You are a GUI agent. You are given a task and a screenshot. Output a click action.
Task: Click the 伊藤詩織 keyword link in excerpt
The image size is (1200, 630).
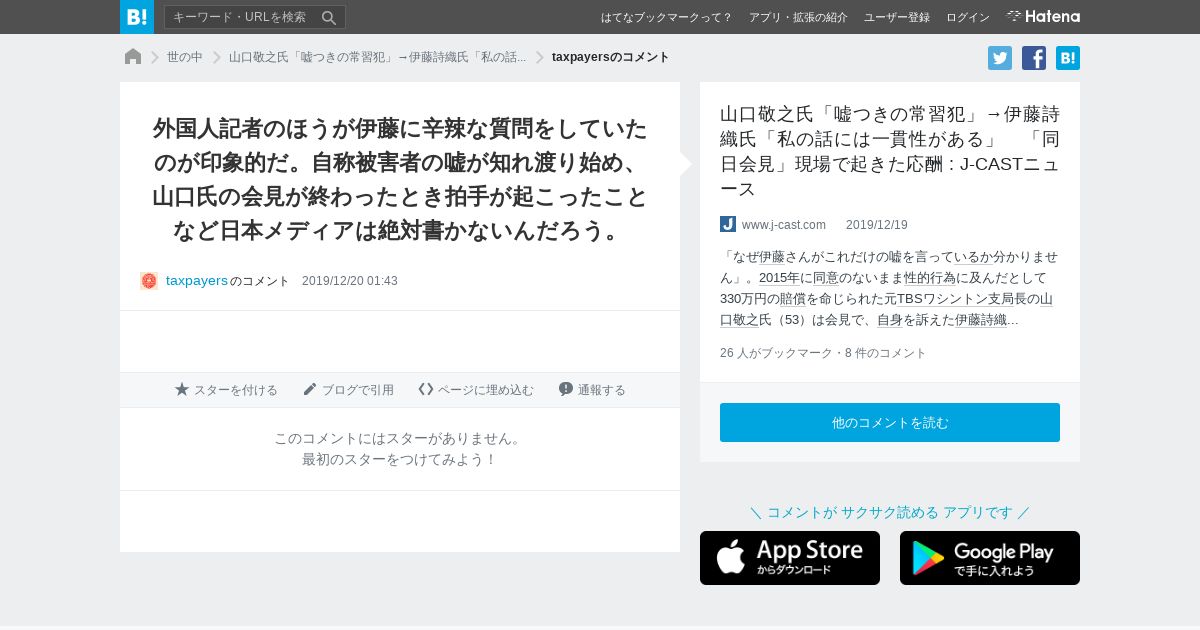pyautogui.click(x=981, y=320)
